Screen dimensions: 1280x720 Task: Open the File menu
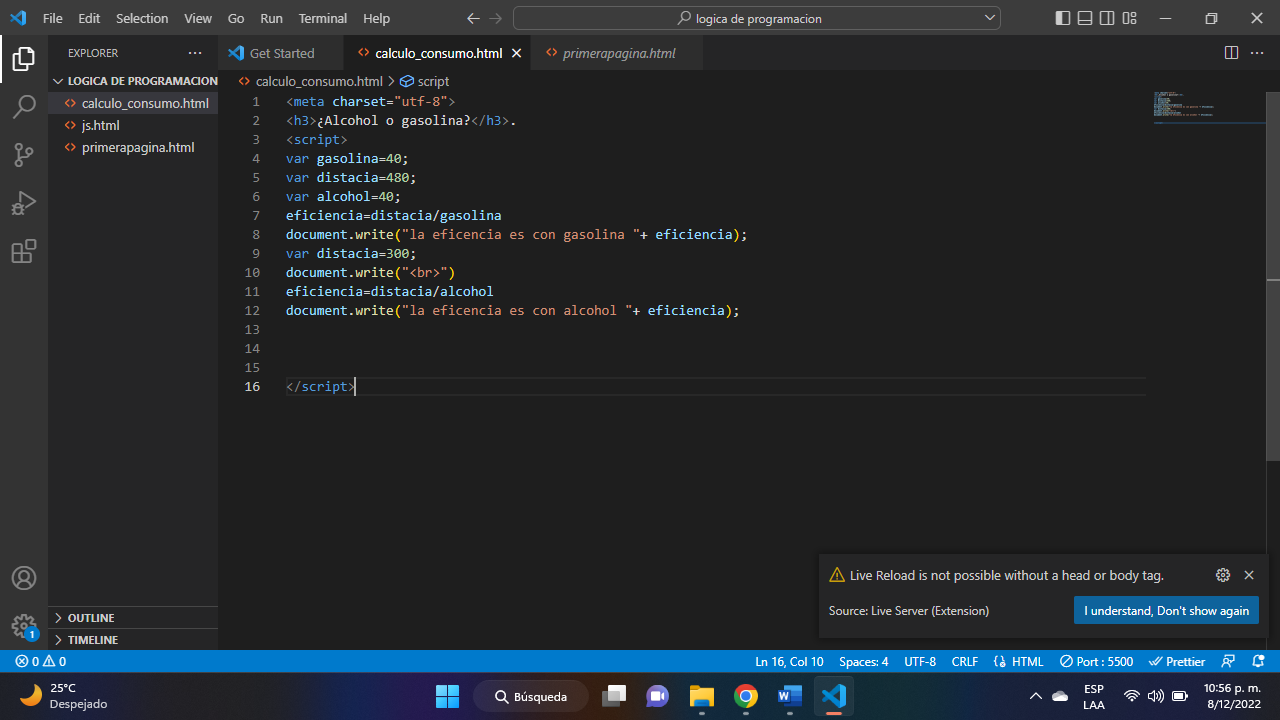[x=53, y=18]
